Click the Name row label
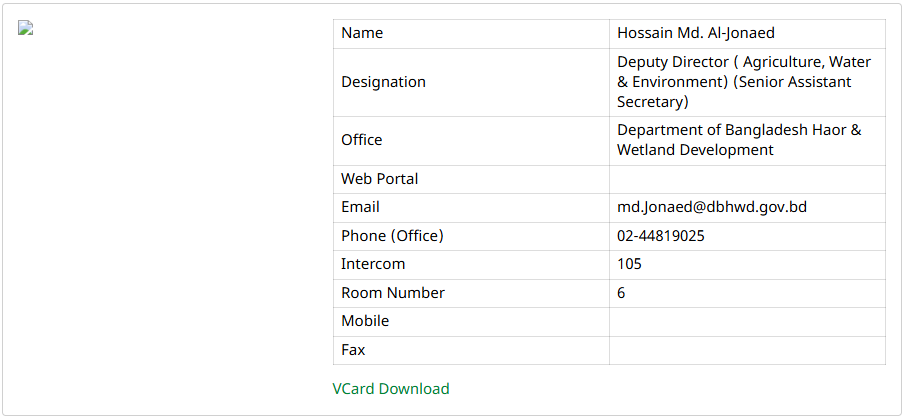 362,33
